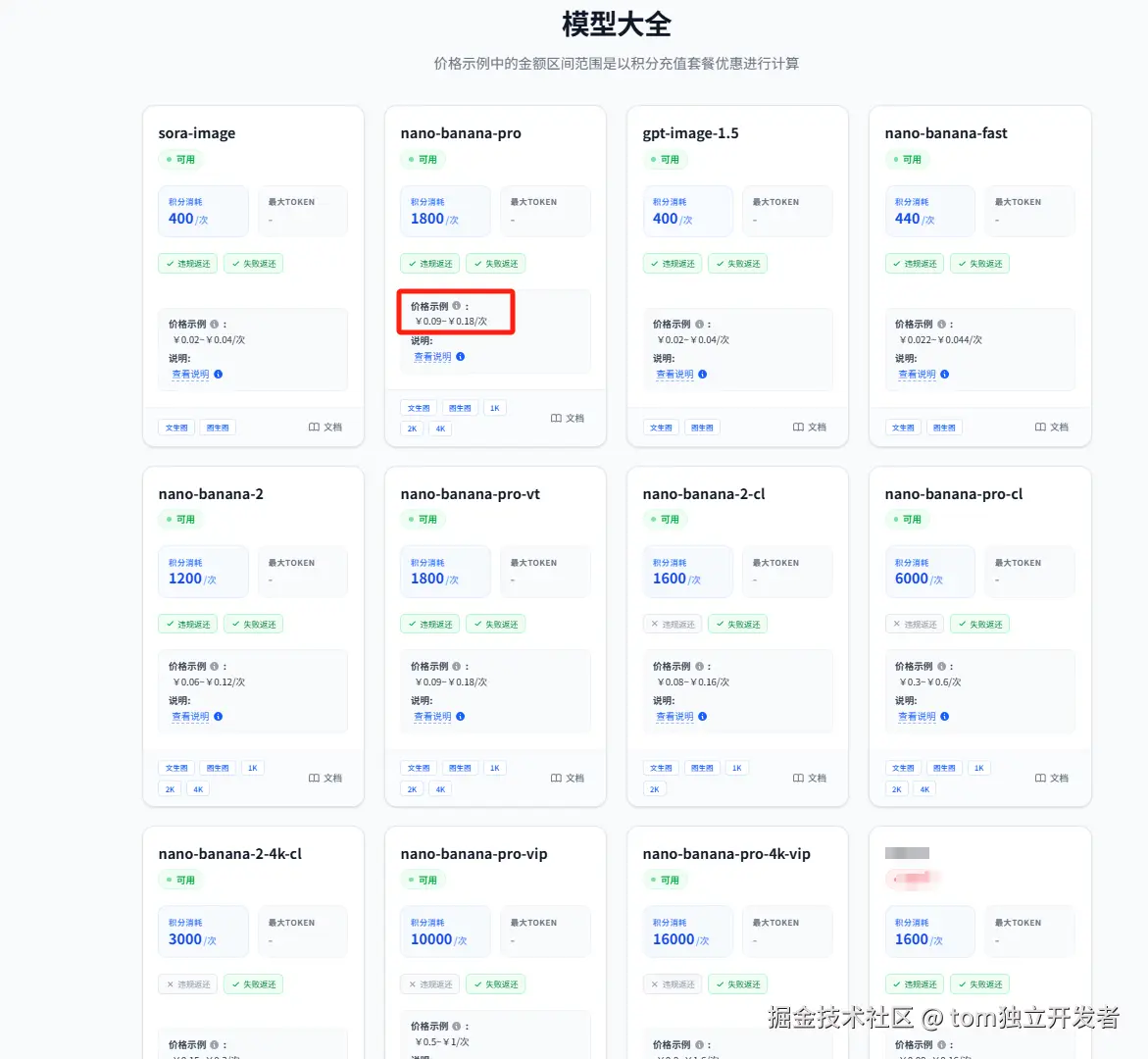The height and width of the screenshot is (1059, 1148).
Task: Click the nano-banana-pro-4k-vip model title
Action: pos(726,854)
